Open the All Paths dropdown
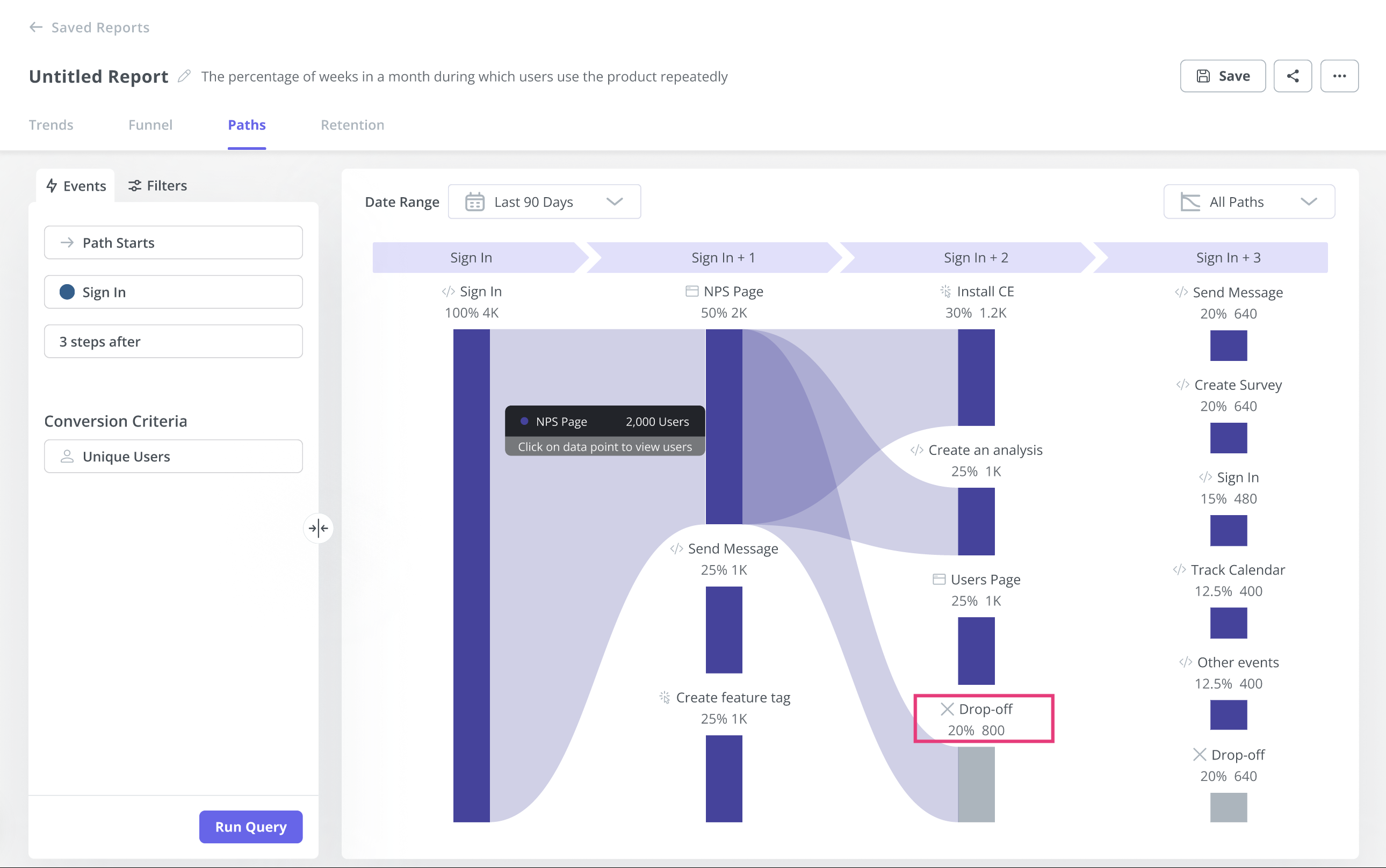 pos(1309,201)
